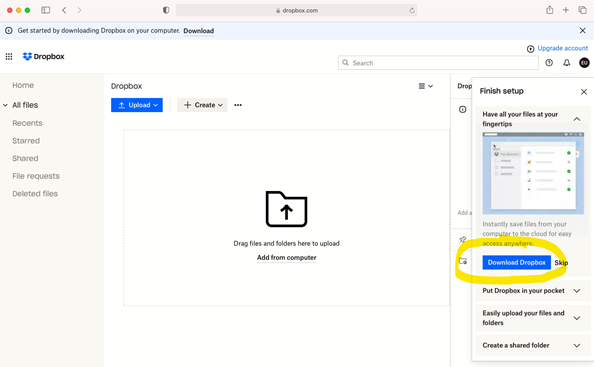Click the dropbox.com address bar
594x367 pixels.
pos(297,11)
